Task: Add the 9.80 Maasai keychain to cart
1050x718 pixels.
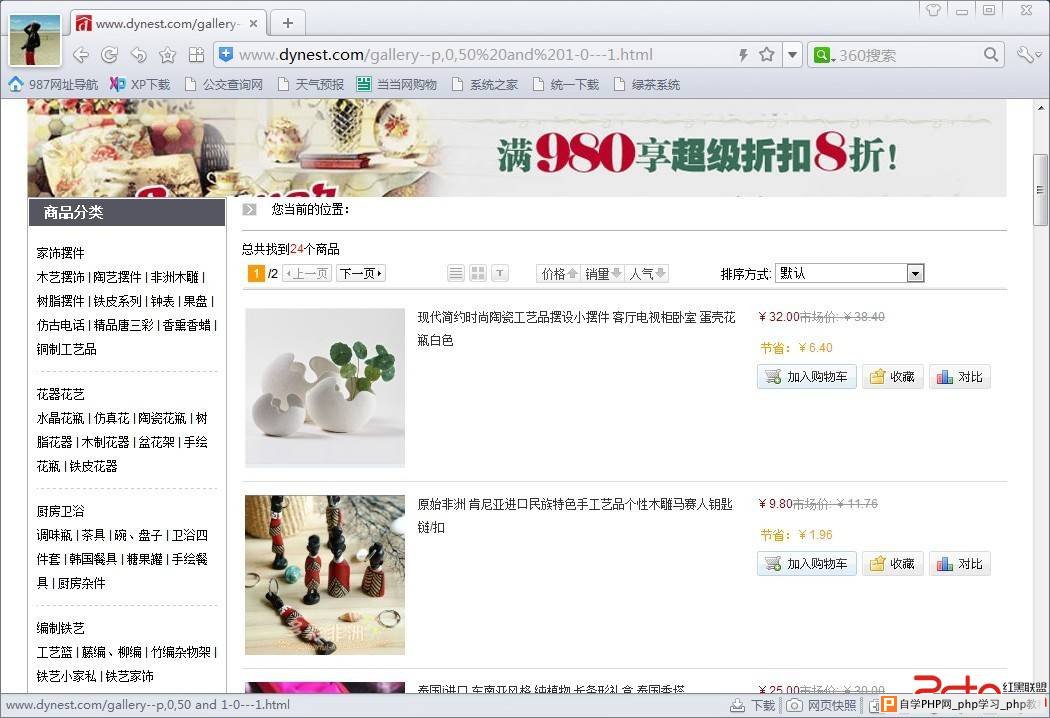Action: pyautogui.click(x=807, y=563)
